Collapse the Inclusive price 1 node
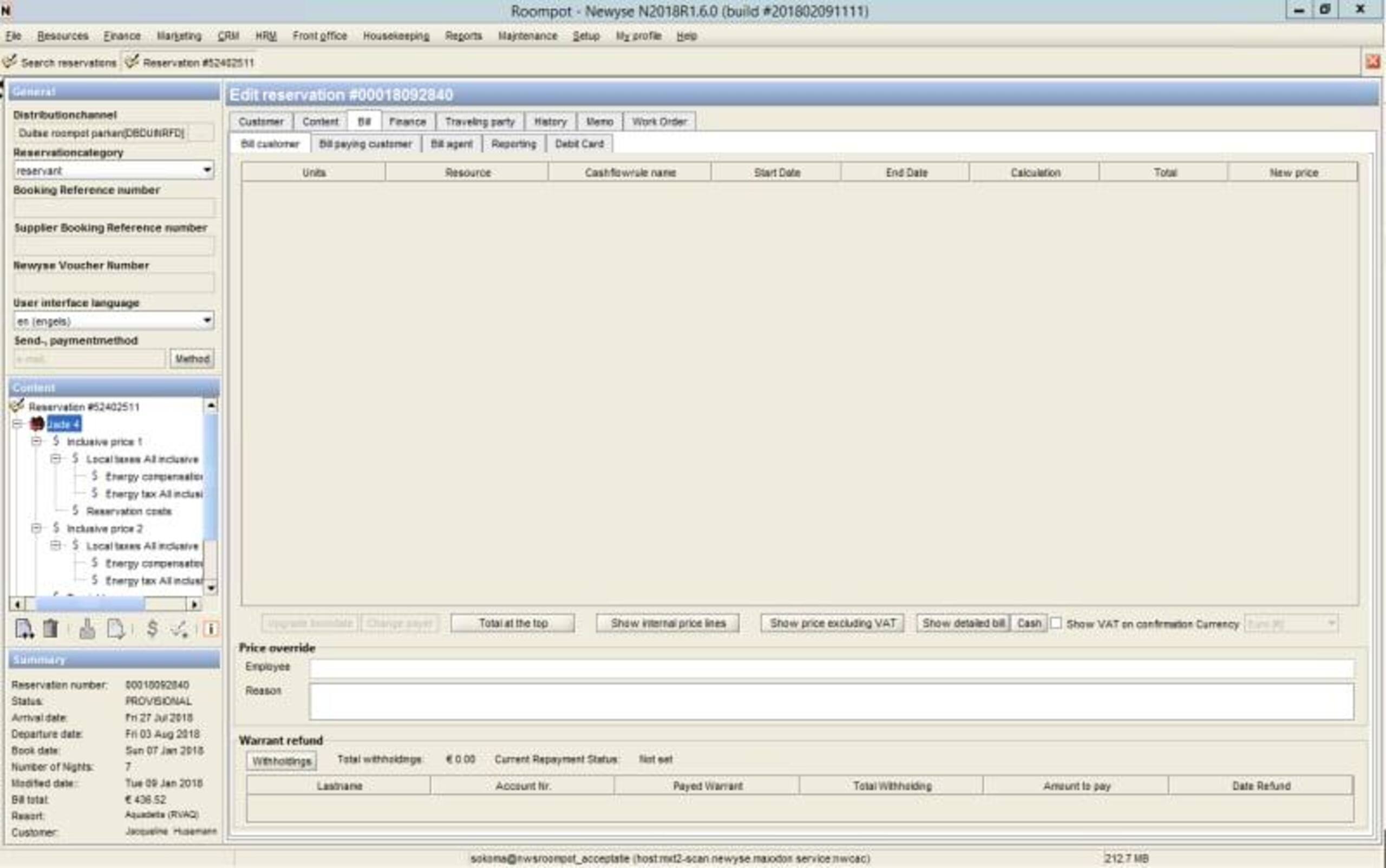 (x=36, y=441)
